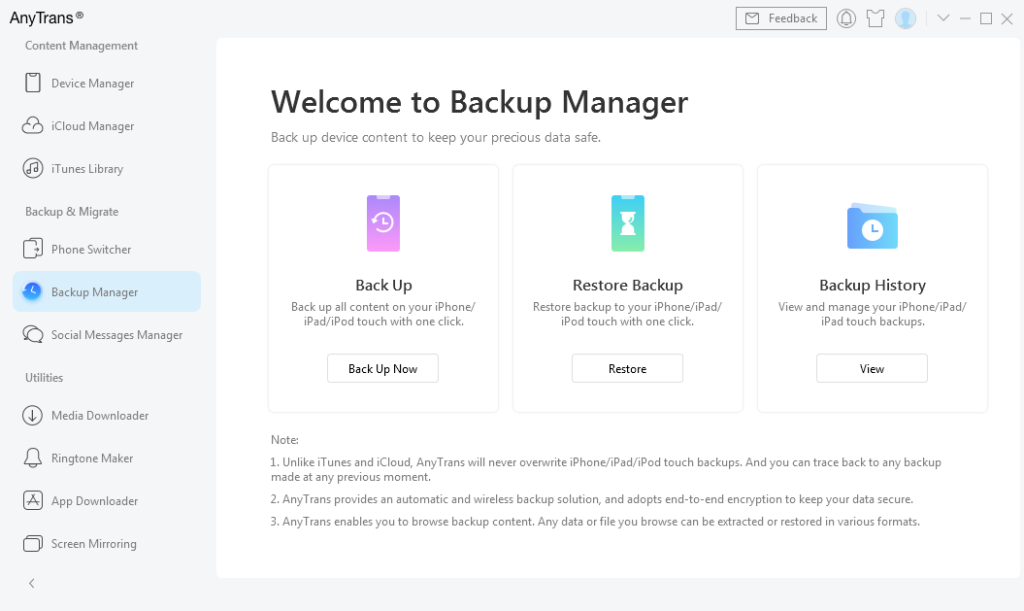Switch to Backup Manager in the sidebar
Image resolution: width=1024 pixels, height=611 pixels.
pos(95,291)
